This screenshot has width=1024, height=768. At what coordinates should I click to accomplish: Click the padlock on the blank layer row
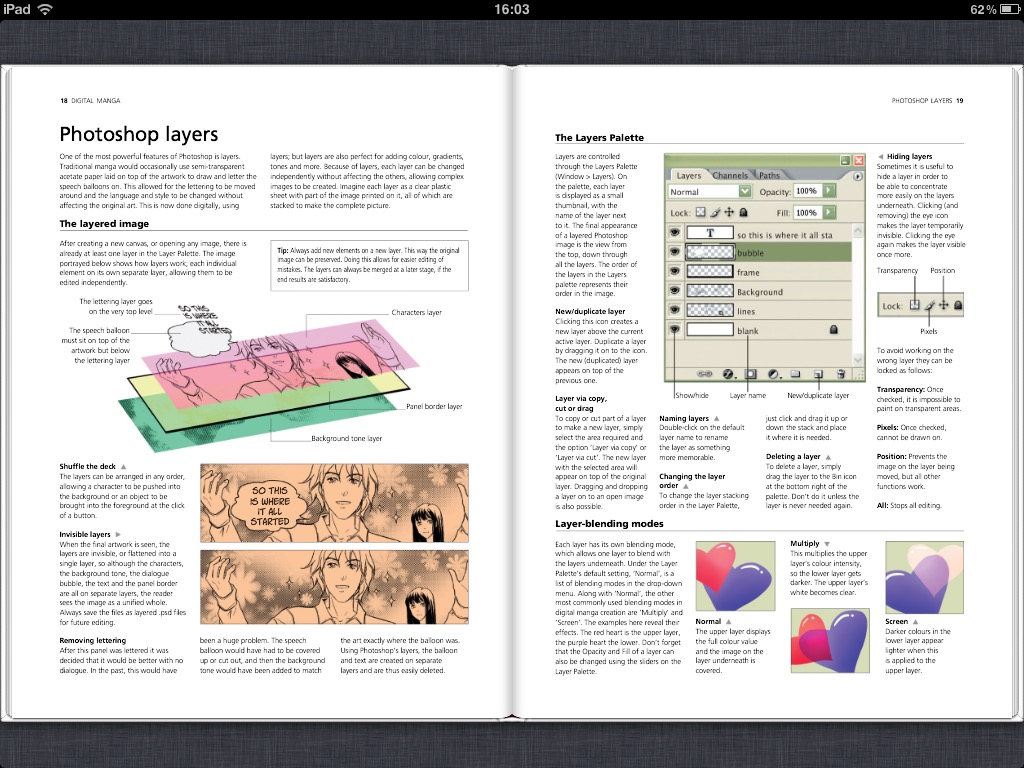pos(833,330)
